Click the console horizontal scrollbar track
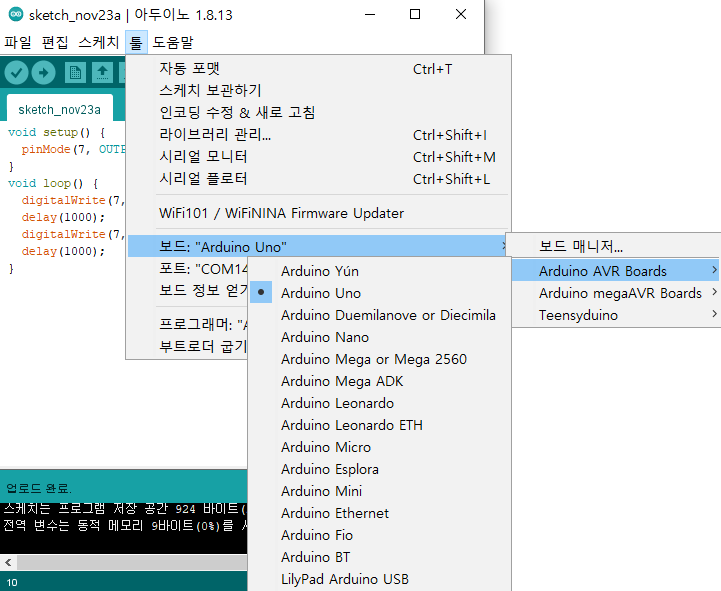The image size is (721, 591). tap(132, 562)
